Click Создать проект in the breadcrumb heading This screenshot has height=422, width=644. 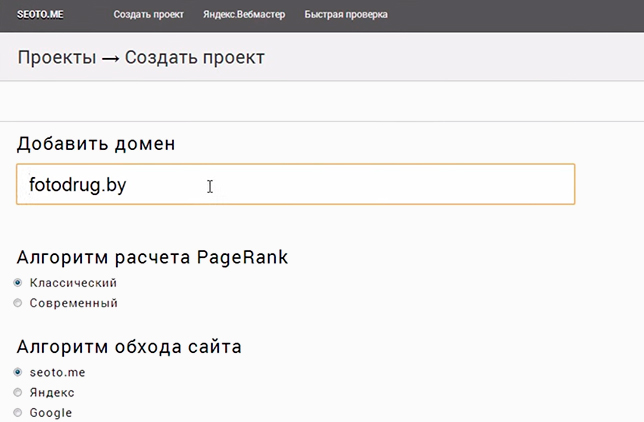[195, 57]
